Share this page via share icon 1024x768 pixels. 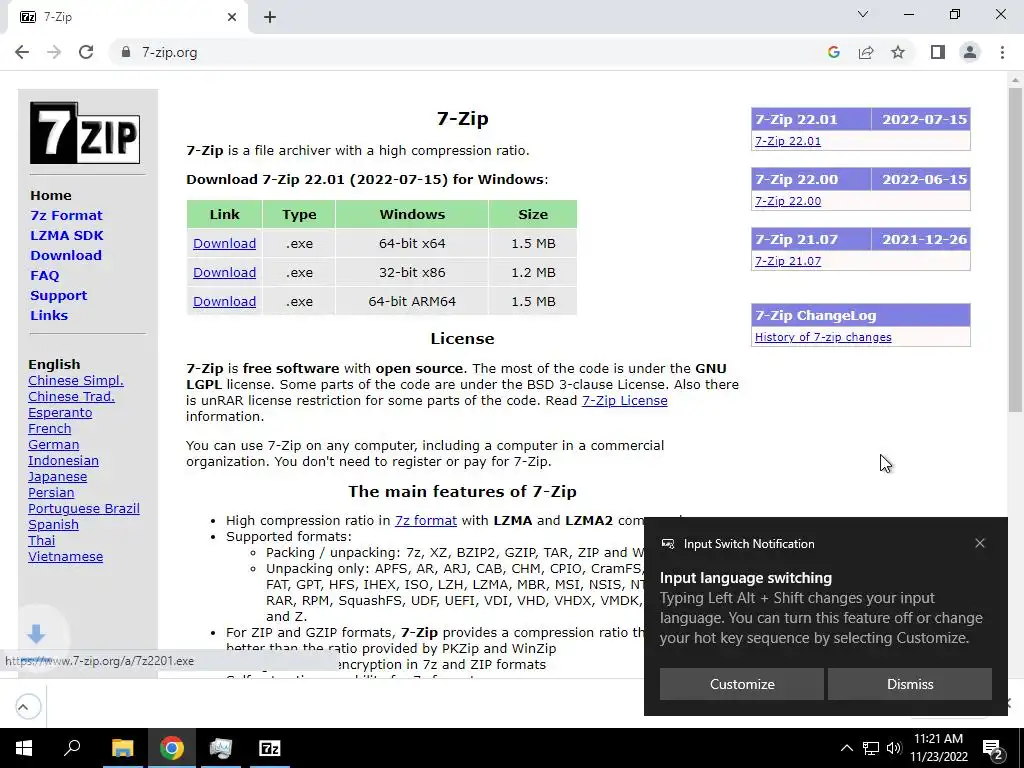[x=866, y=52]
